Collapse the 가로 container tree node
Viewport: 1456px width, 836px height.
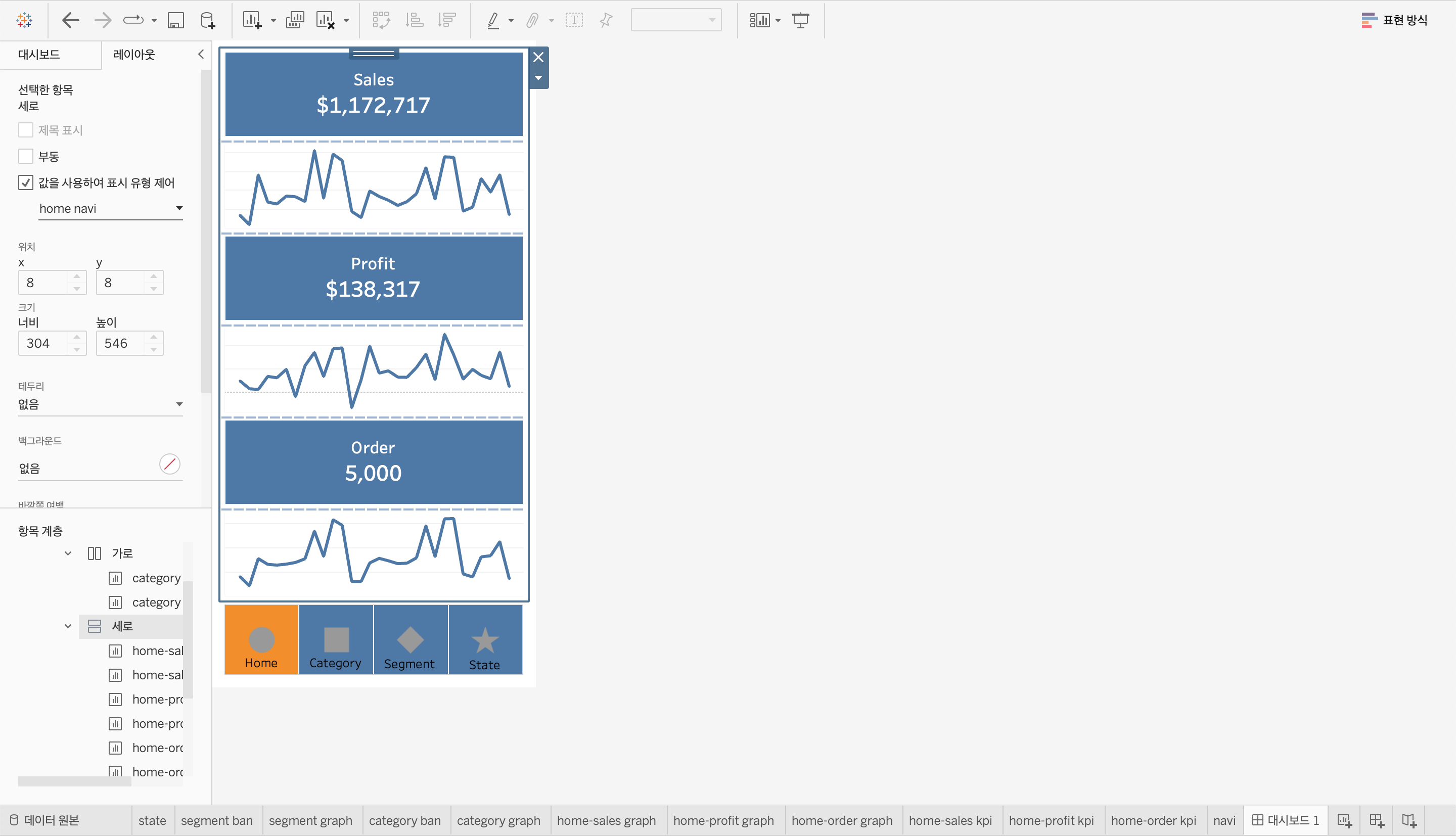(68, 553)
